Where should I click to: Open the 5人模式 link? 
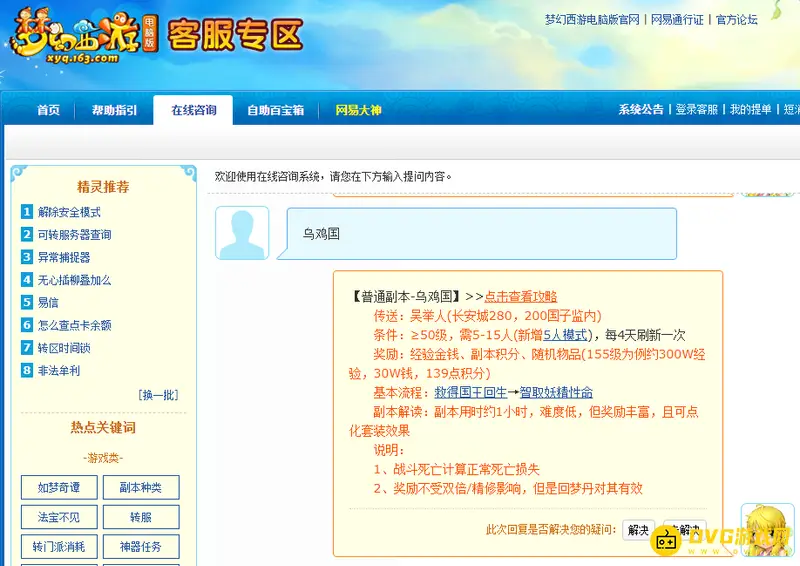565,335
